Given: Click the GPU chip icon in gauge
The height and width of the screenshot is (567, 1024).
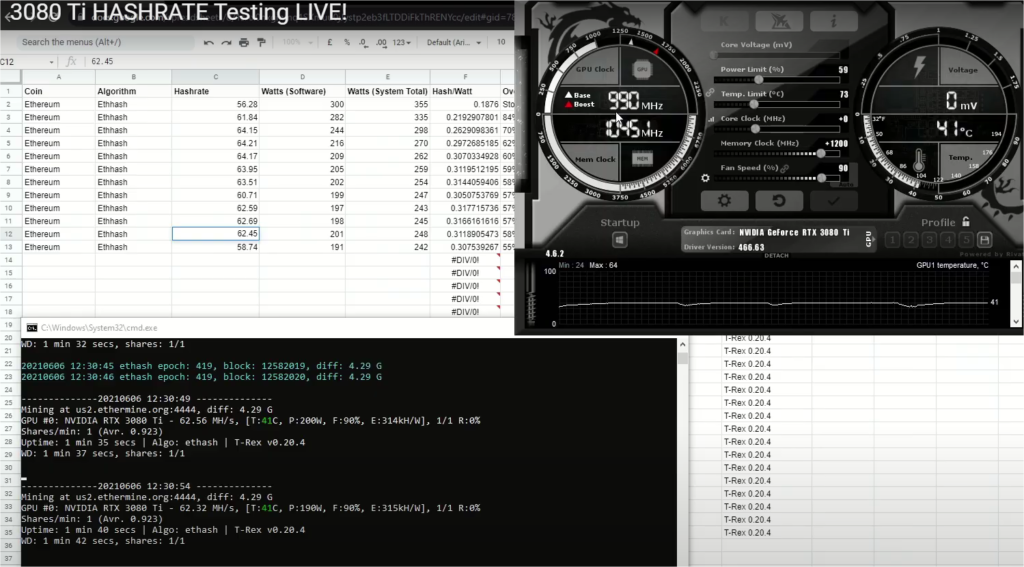Looking at the screenshot, I should click(x=642, y=69).
